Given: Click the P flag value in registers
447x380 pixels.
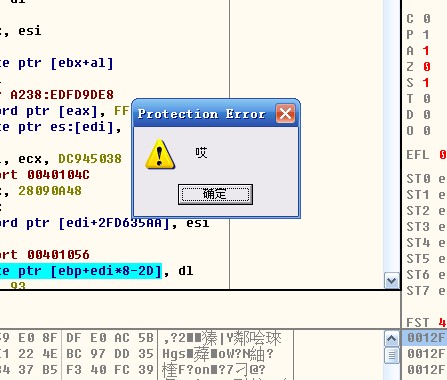Looking at the screenshot, I should pyautogui.click(x=426, y=35).
